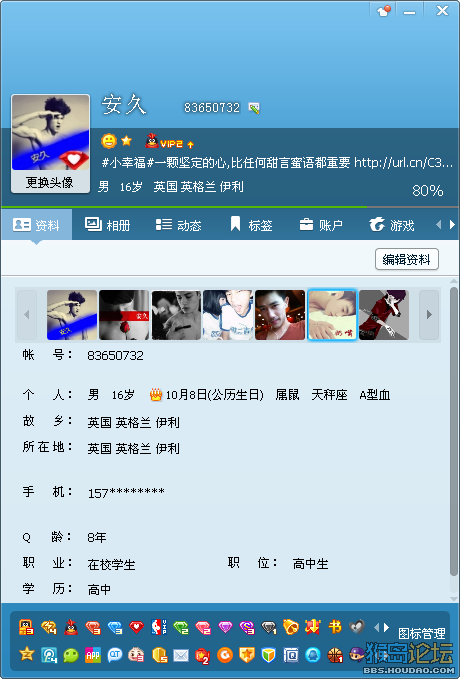Click the mail envelope icon
The width and height of the screenshot is (460, 679).
coord(181,656)
